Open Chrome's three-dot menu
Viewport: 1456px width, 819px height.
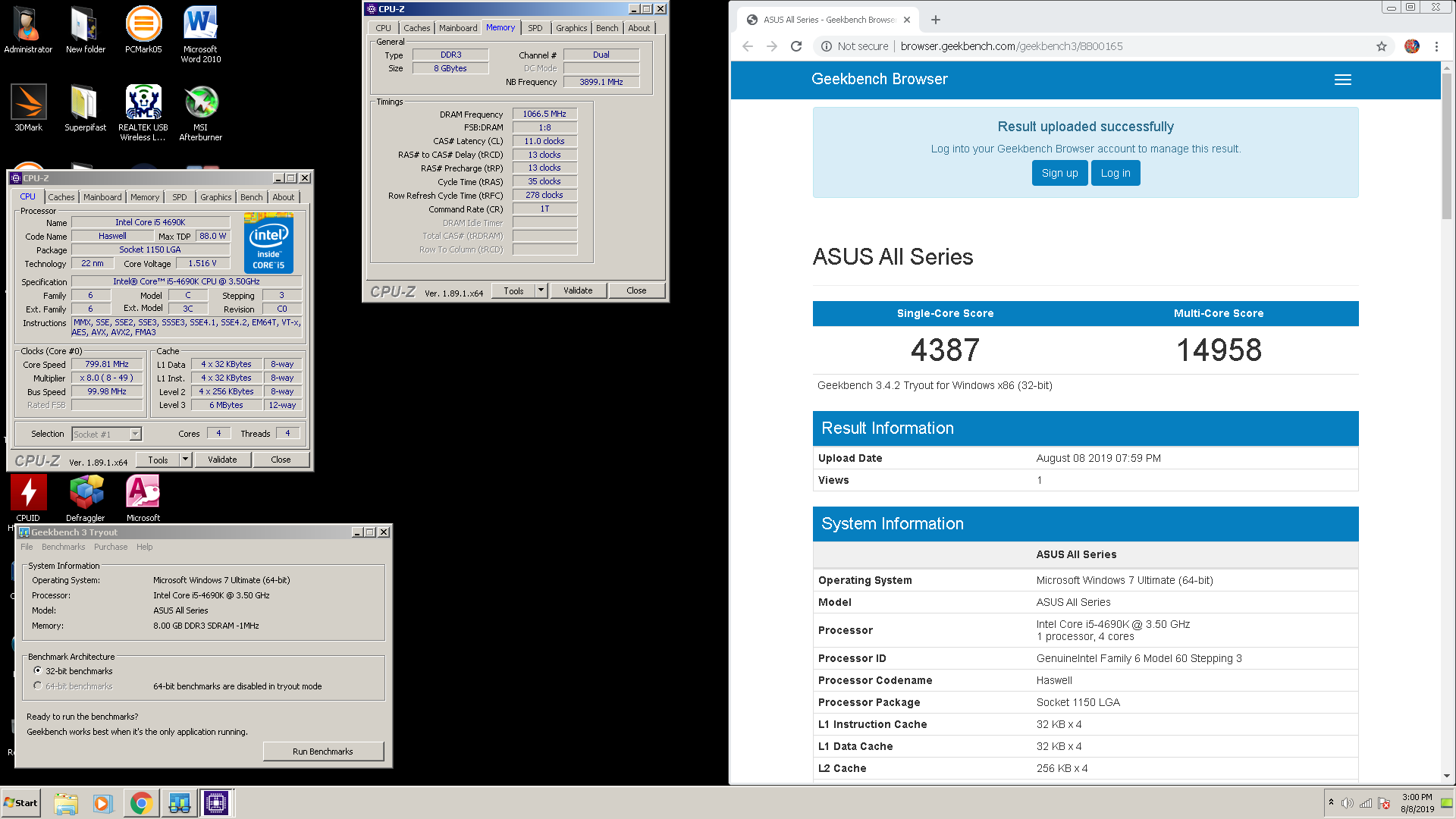[1436, 46]
